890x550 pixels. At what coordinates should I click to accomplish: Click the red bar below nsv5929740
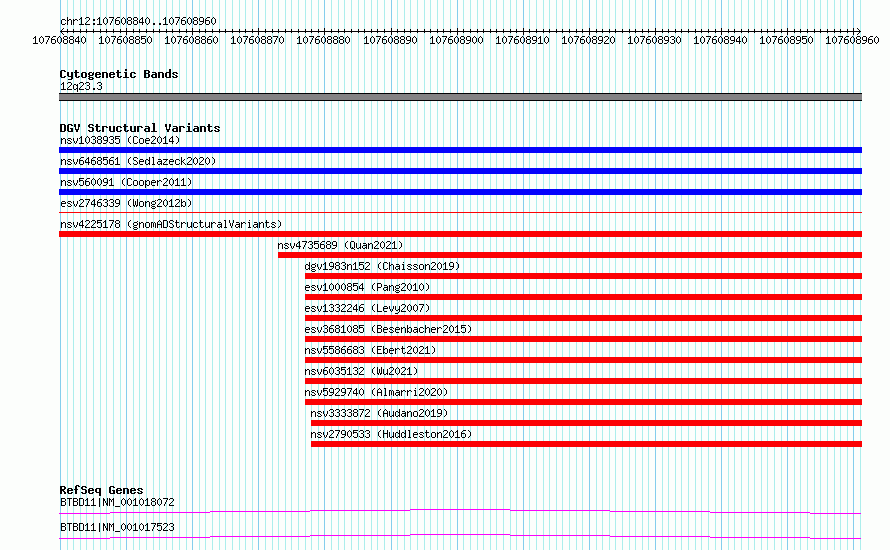[x=583, y=402]
